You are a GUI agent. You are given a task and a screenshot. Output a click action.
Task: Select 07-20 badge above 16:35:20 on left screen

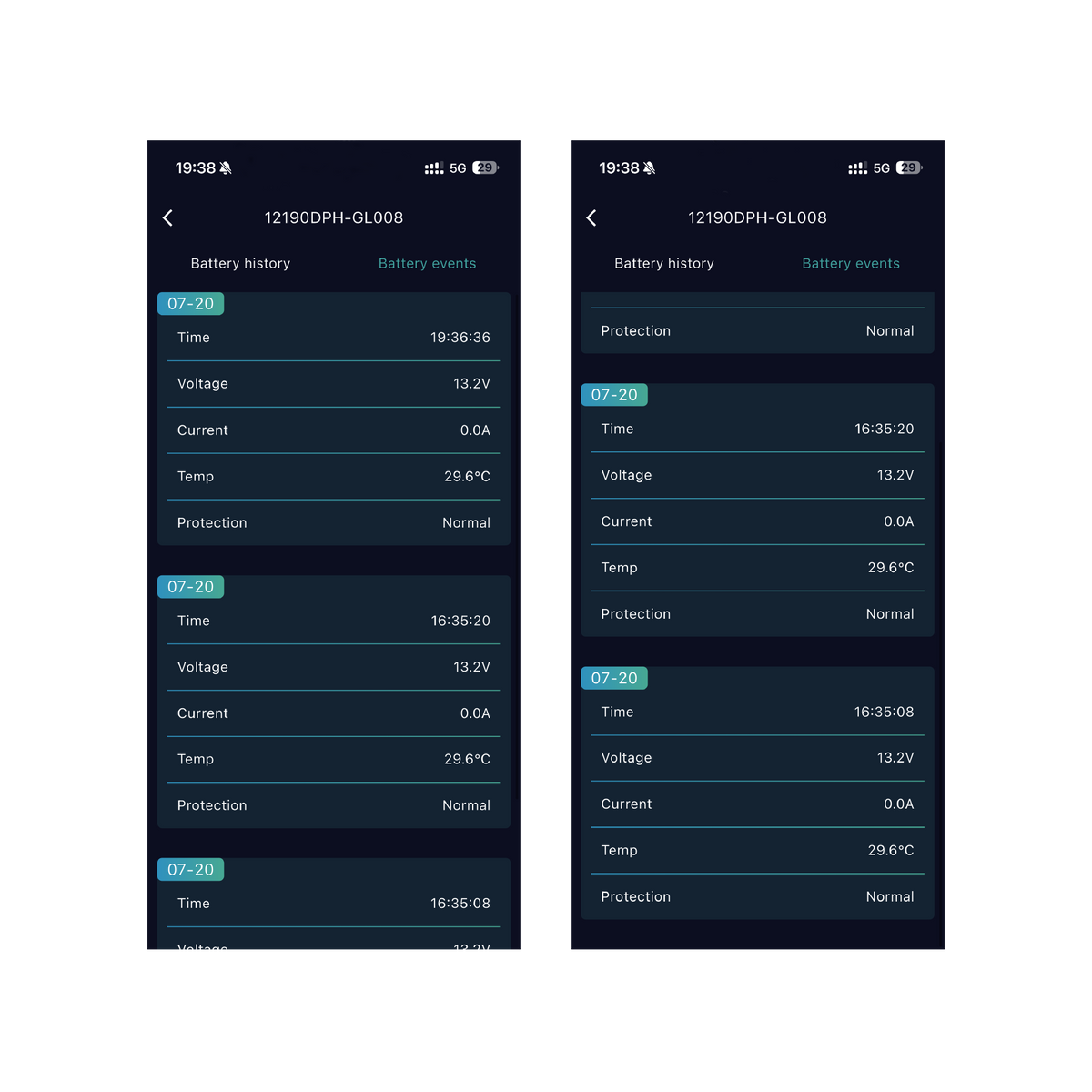(191, 587)
